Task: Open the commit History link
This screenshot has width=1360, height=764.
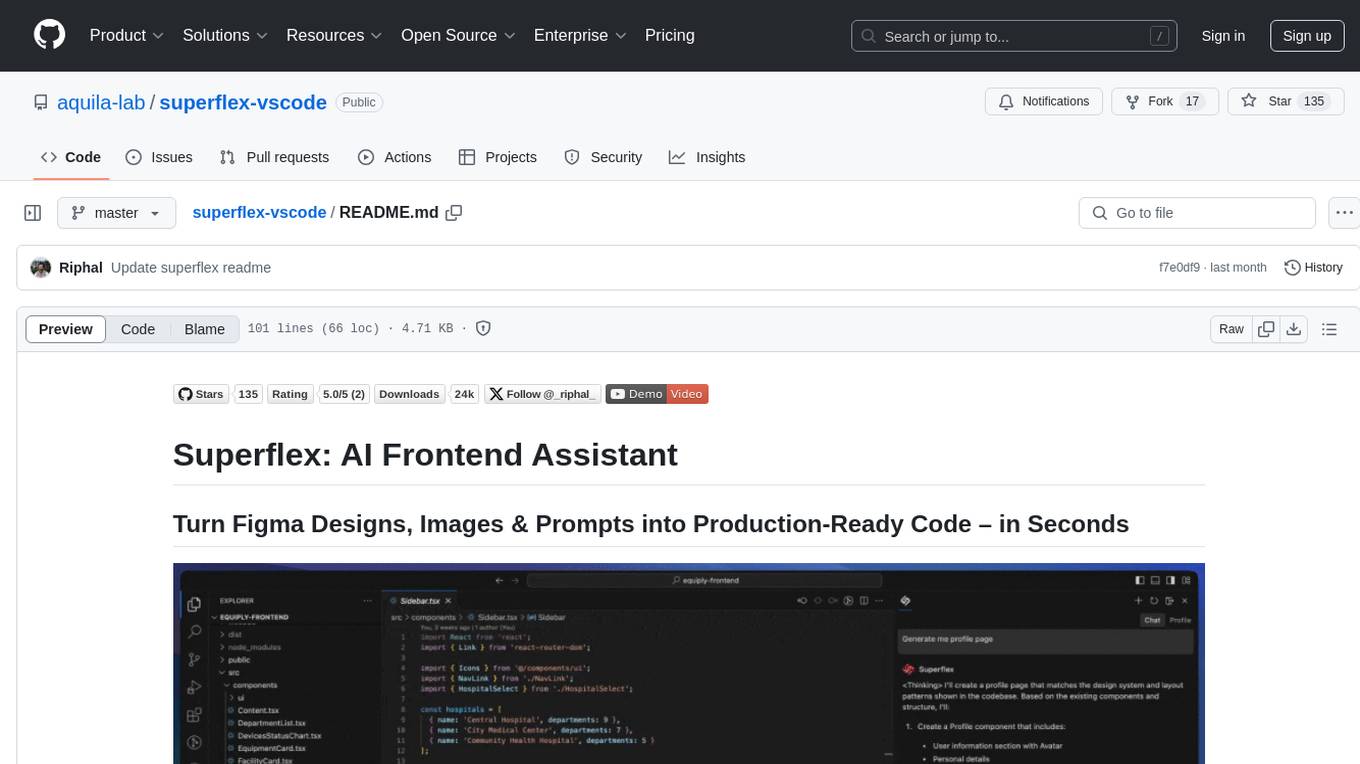Action: pos(1313,267)
